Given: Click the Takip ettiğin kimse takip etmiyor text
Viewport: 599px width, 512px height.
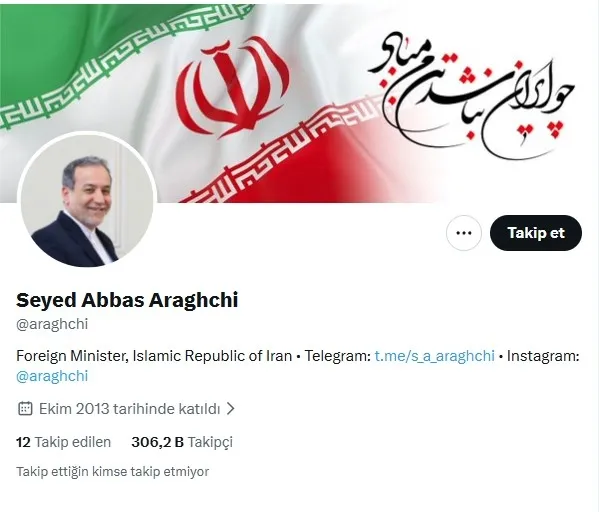Looking at the screenshot, I should coord(112,471).
